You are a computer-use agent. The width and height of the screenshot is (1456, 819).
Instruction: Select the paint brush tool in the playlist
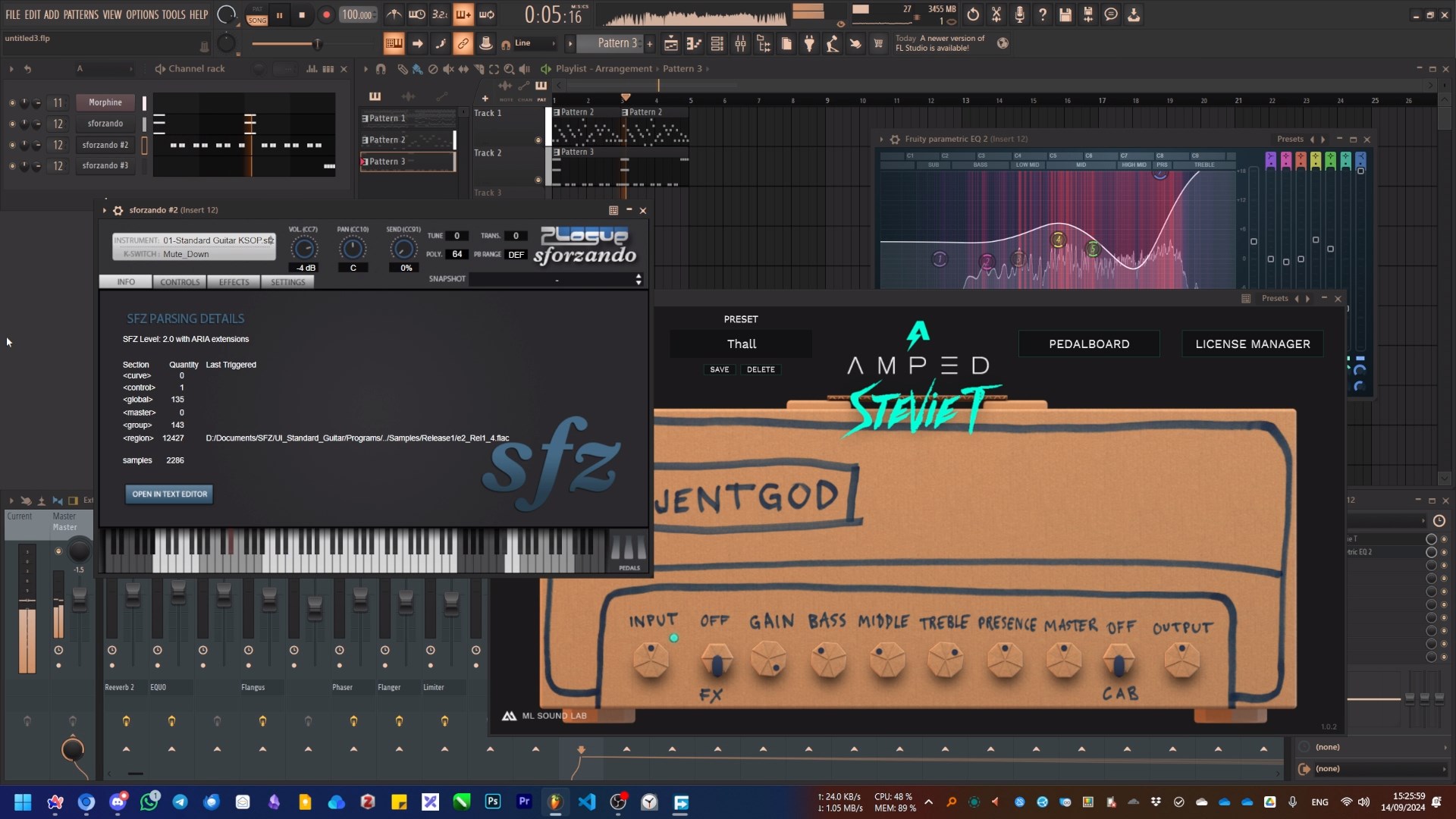(x=417, y=69)
